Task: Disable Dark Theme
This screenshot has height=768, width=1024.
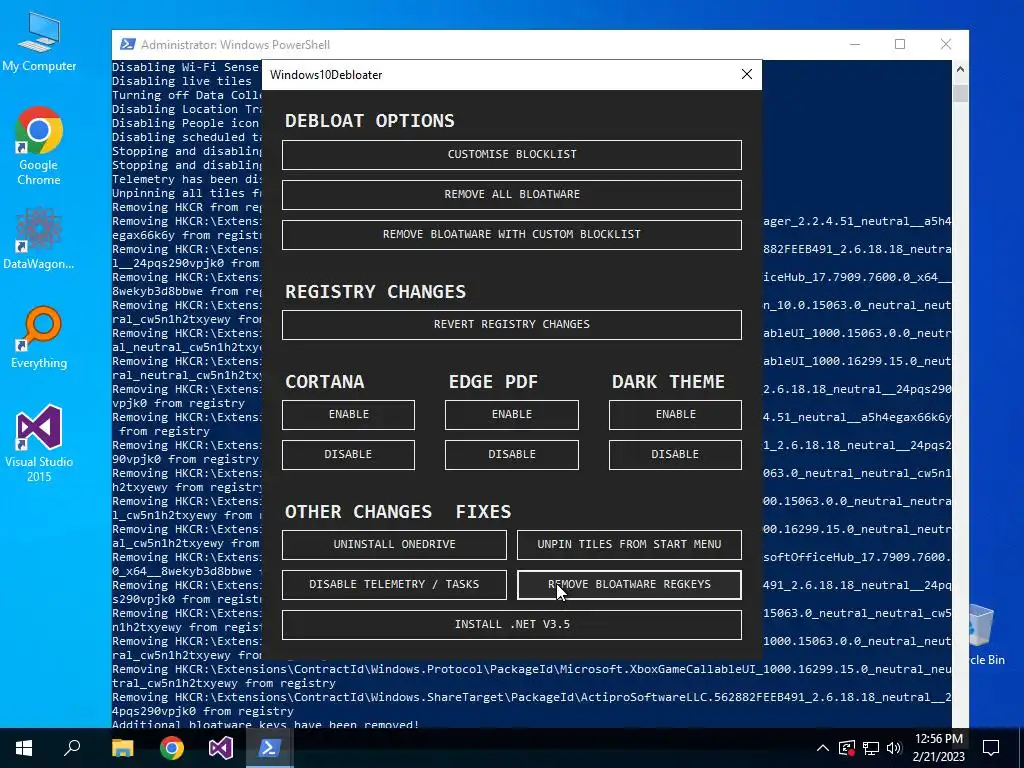Action: (x=675, y=455)
